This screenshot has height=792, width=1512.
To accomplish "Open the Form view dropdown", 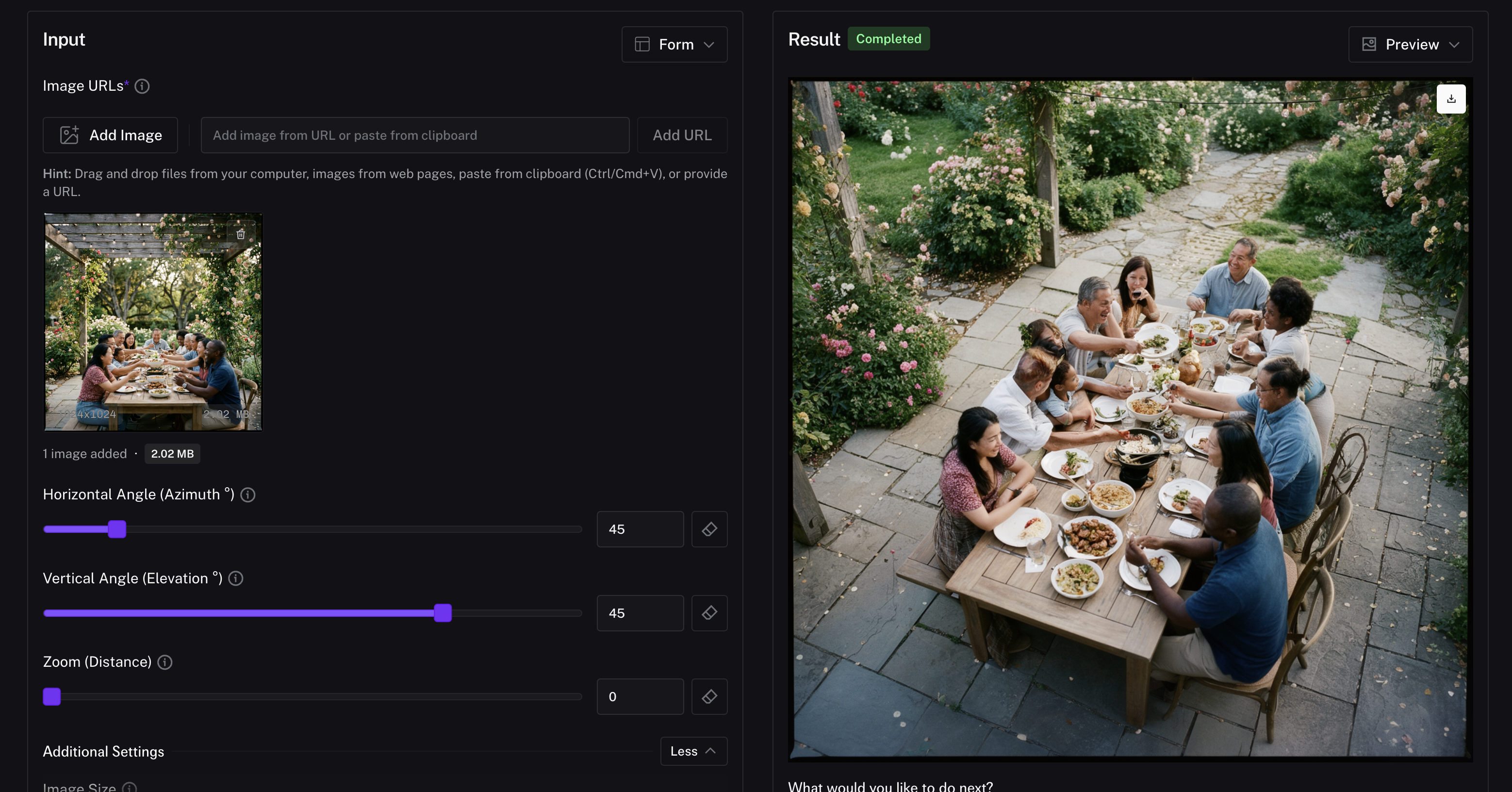I will coord(674,45).
